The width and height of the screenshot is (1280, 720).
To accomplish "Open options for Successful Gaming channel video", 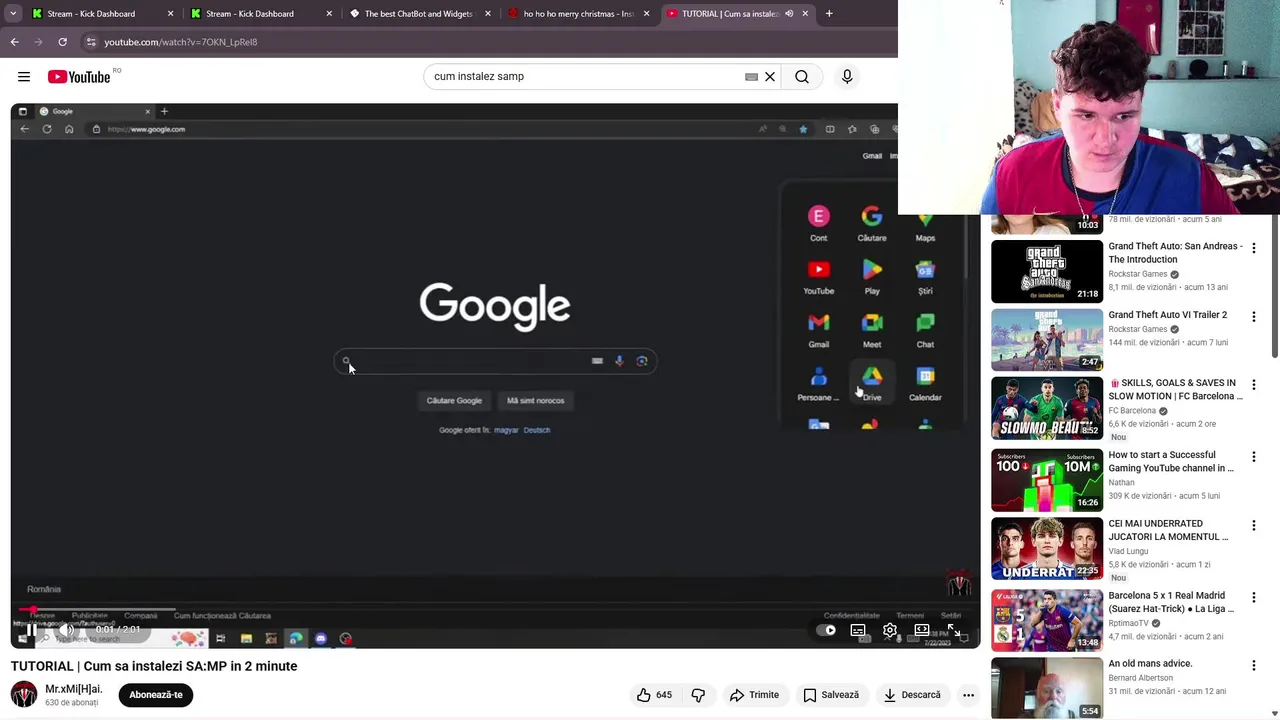I will [1253, 457].
